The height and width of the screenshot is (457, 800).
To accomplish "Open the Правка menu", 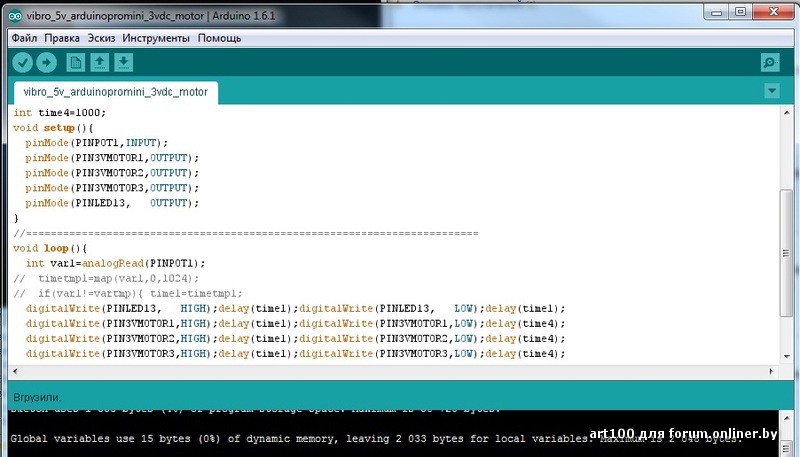I will [62, 38].
